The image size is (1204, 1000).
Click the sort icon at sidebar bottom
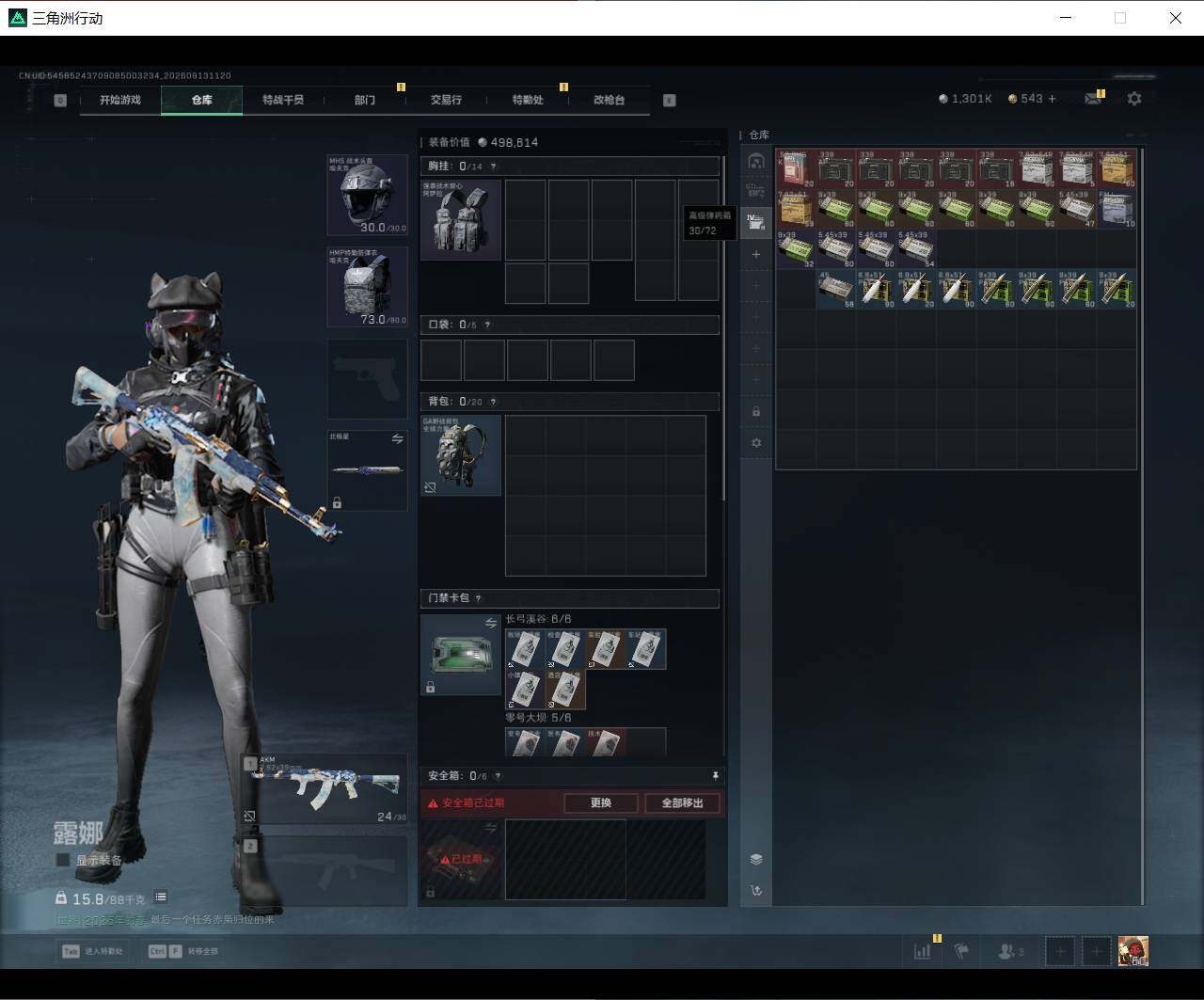(756, 891)
